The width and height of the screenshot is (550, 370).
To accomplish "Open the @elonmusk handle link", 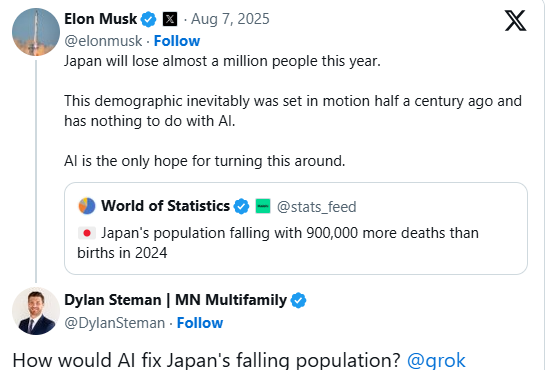I will point(103,41).
